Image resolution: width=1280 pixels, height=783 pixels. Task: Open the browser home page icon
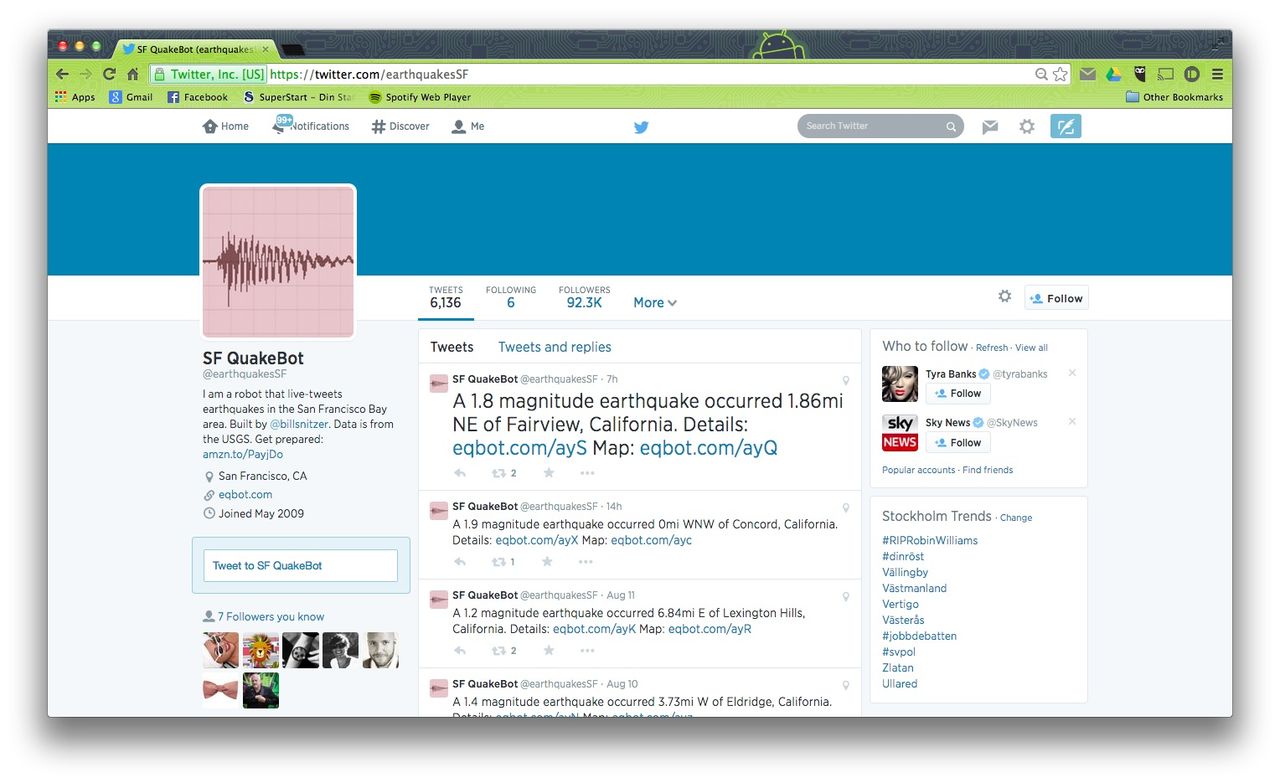[132, 74]
